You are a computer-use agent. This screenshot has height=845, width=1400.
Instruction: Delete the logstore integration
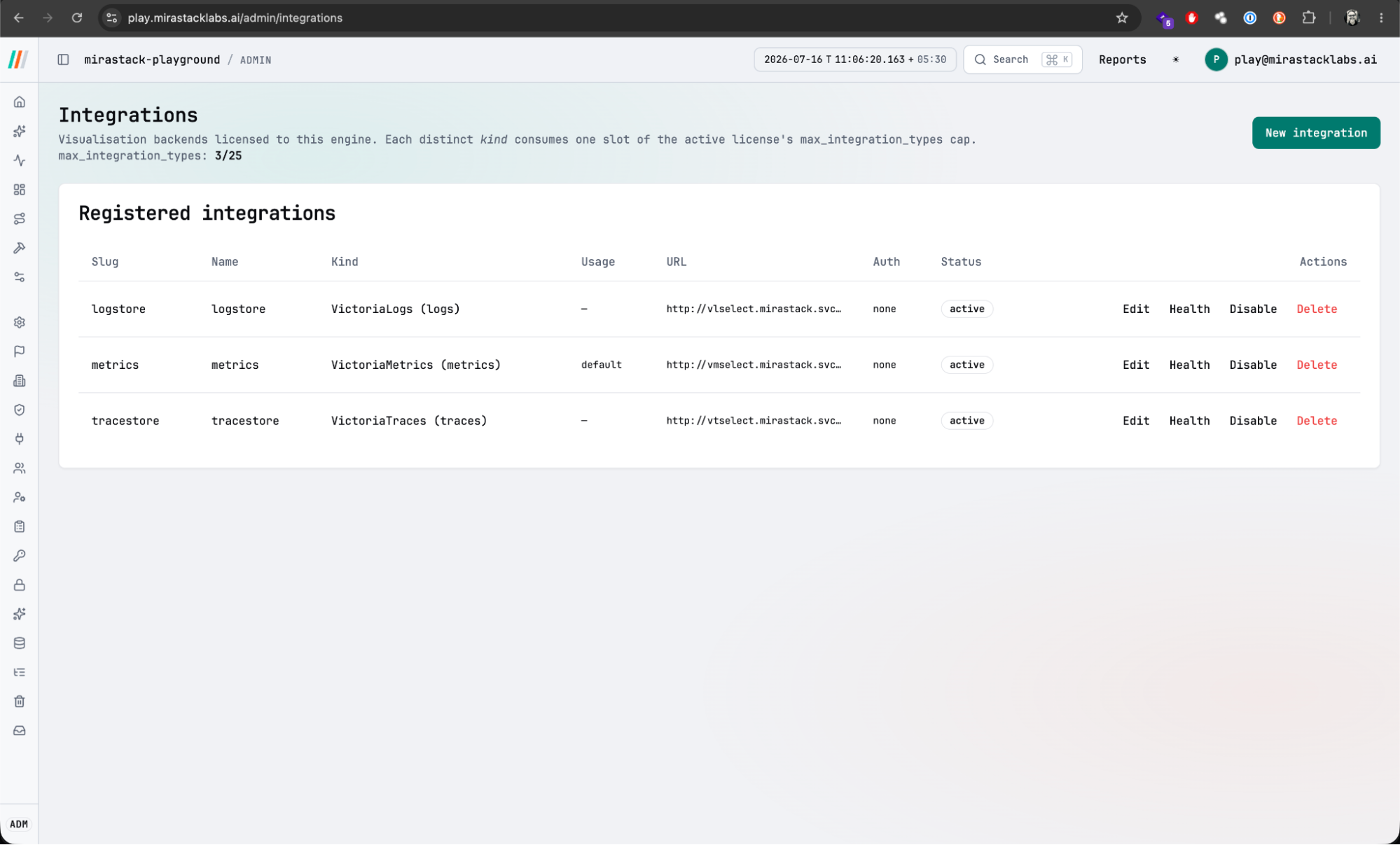[x=1316, y=309]
